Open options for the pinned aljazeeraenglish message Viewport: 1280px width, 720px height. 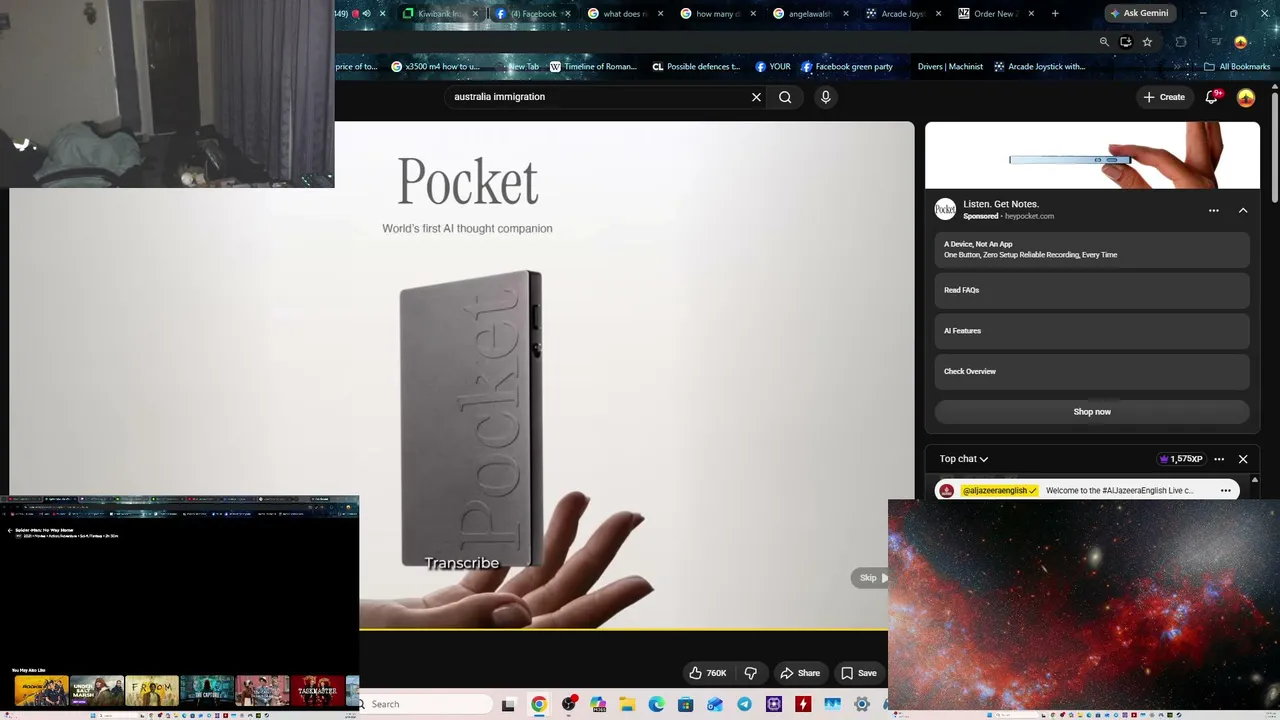(x=1226, y=491)
